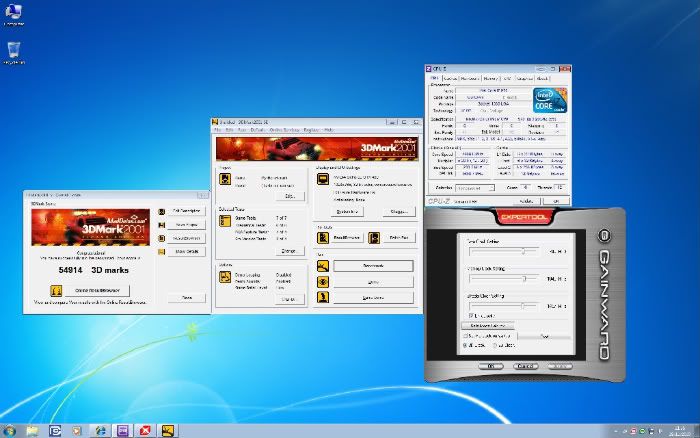Click the Edit button in Project section
The width and height of the screenshot is (700, 438).
point(289,196)
